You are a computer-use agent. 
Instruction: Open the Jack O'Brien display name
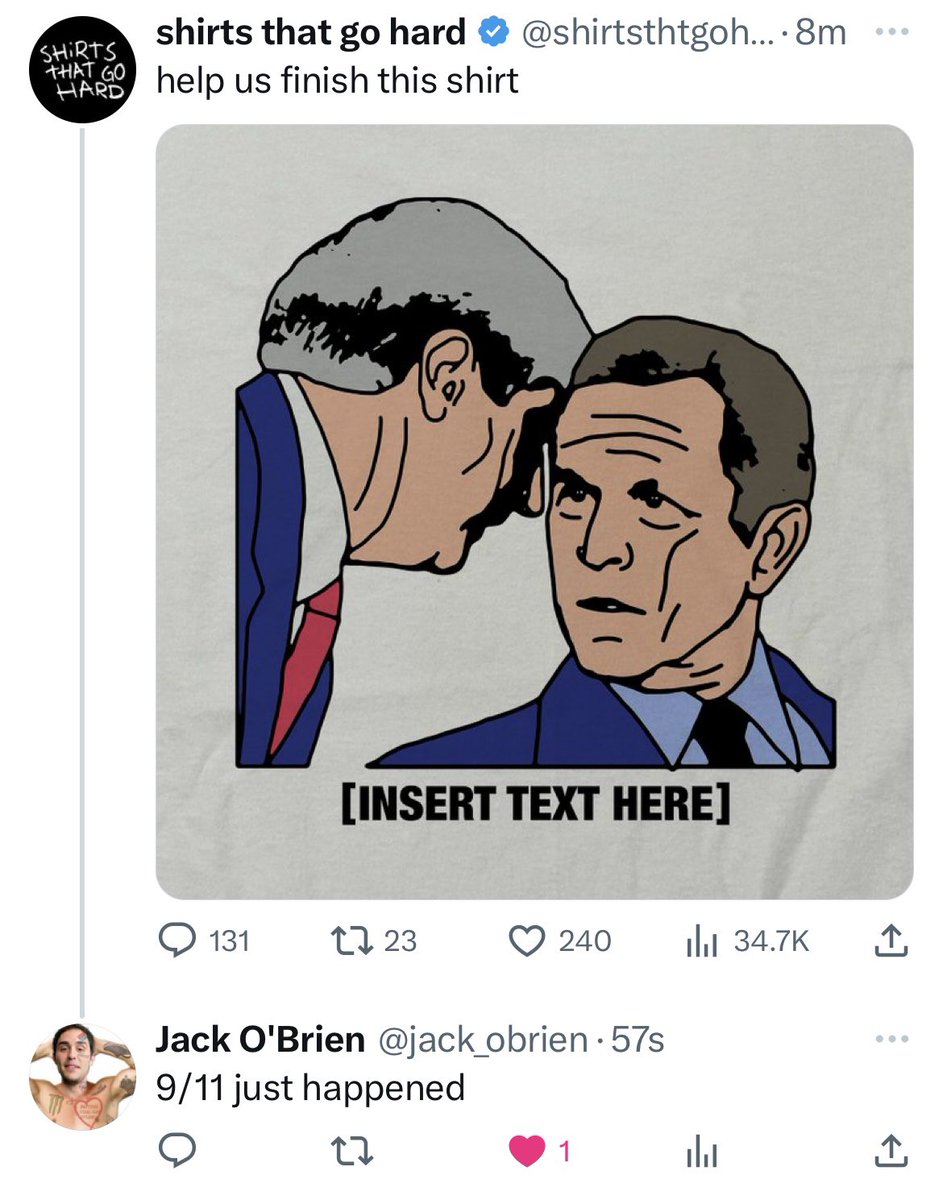260,1040
